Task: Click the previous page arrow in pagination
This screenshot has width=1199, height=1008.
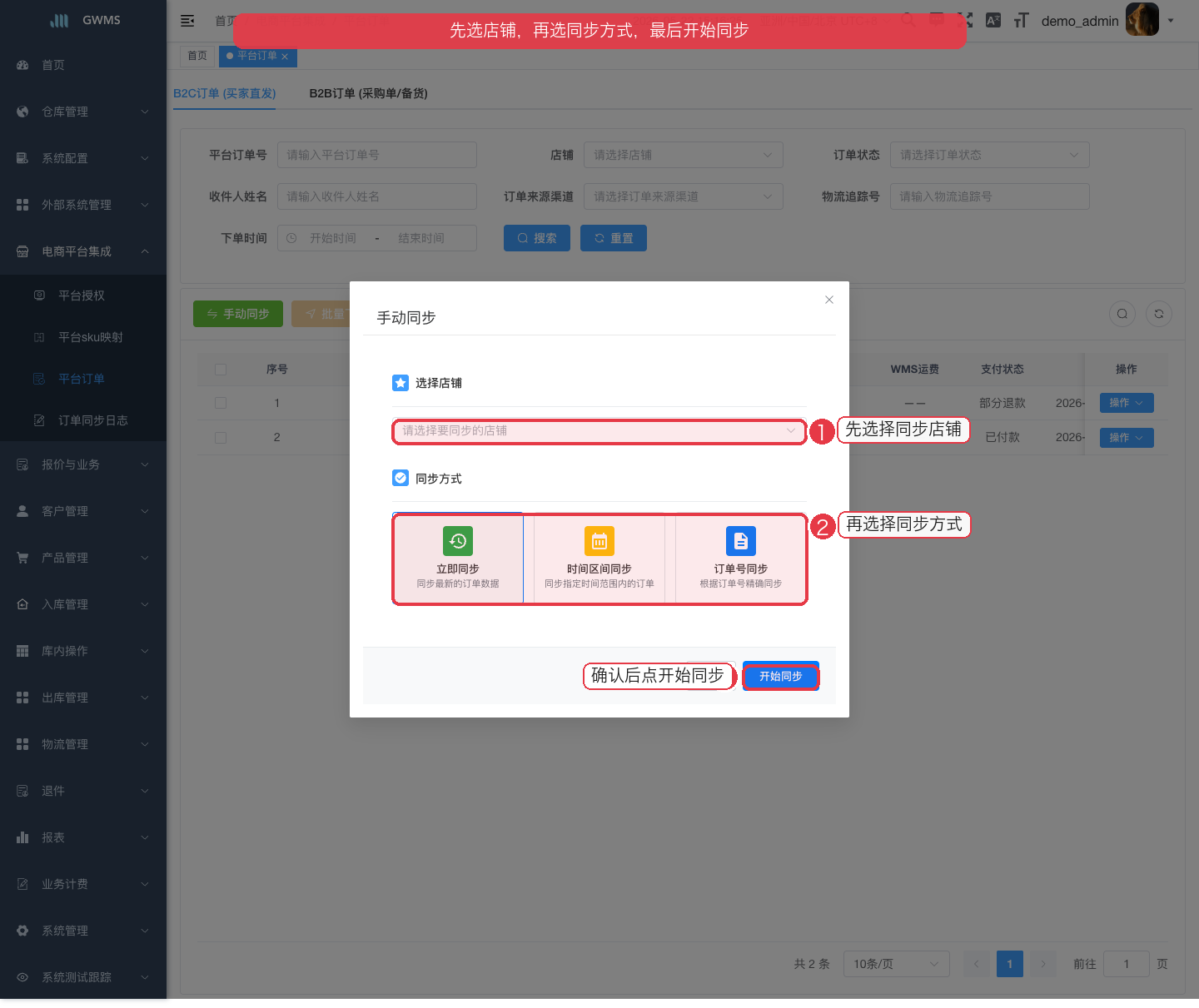Action: click(x=977, y=964)
